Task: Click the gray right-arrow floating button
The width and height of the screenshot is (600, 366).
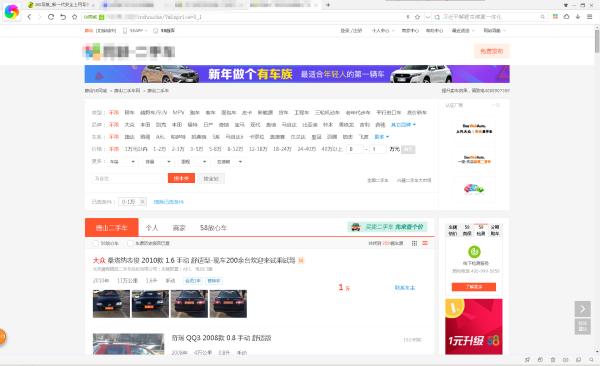Action: [x=582, y=309]
